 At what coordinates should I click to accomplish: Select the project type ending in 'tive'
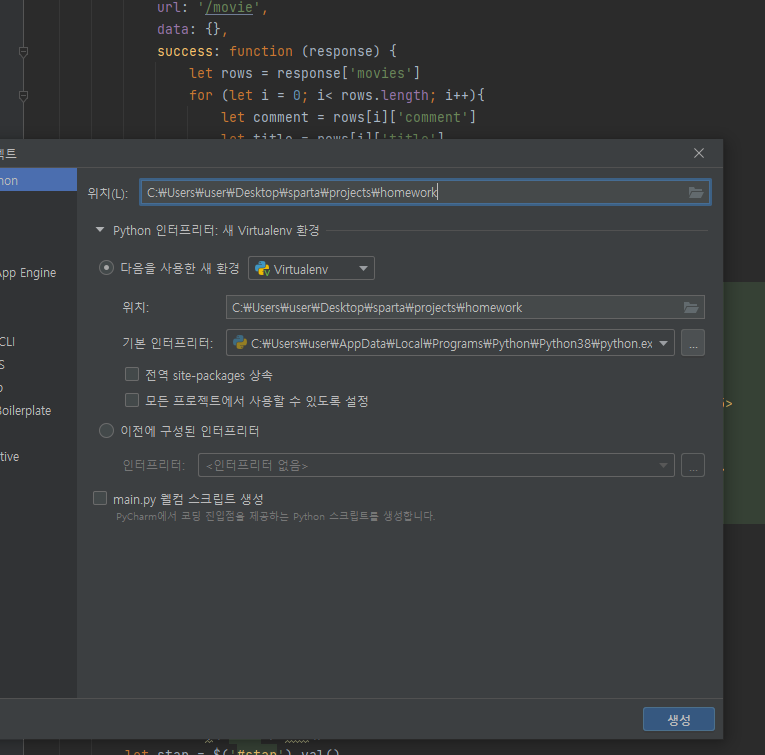tap(10, 457)
